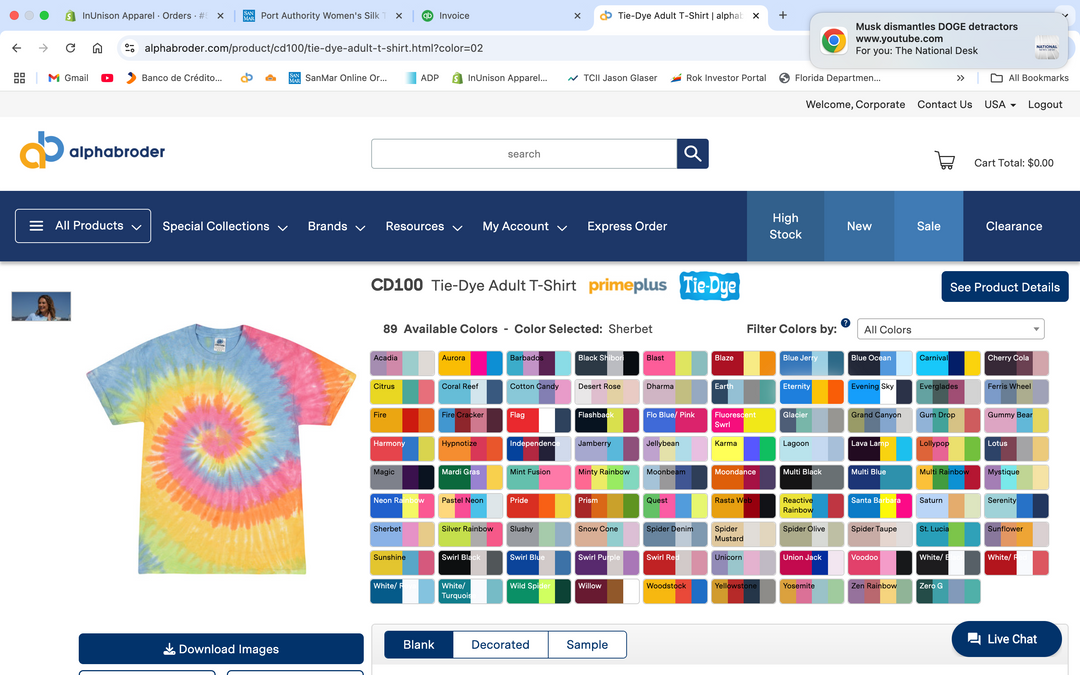This screenshot has height=675, width=1080.
Task: Expand the Special Collections menu
Action: (x=225, y=227)
